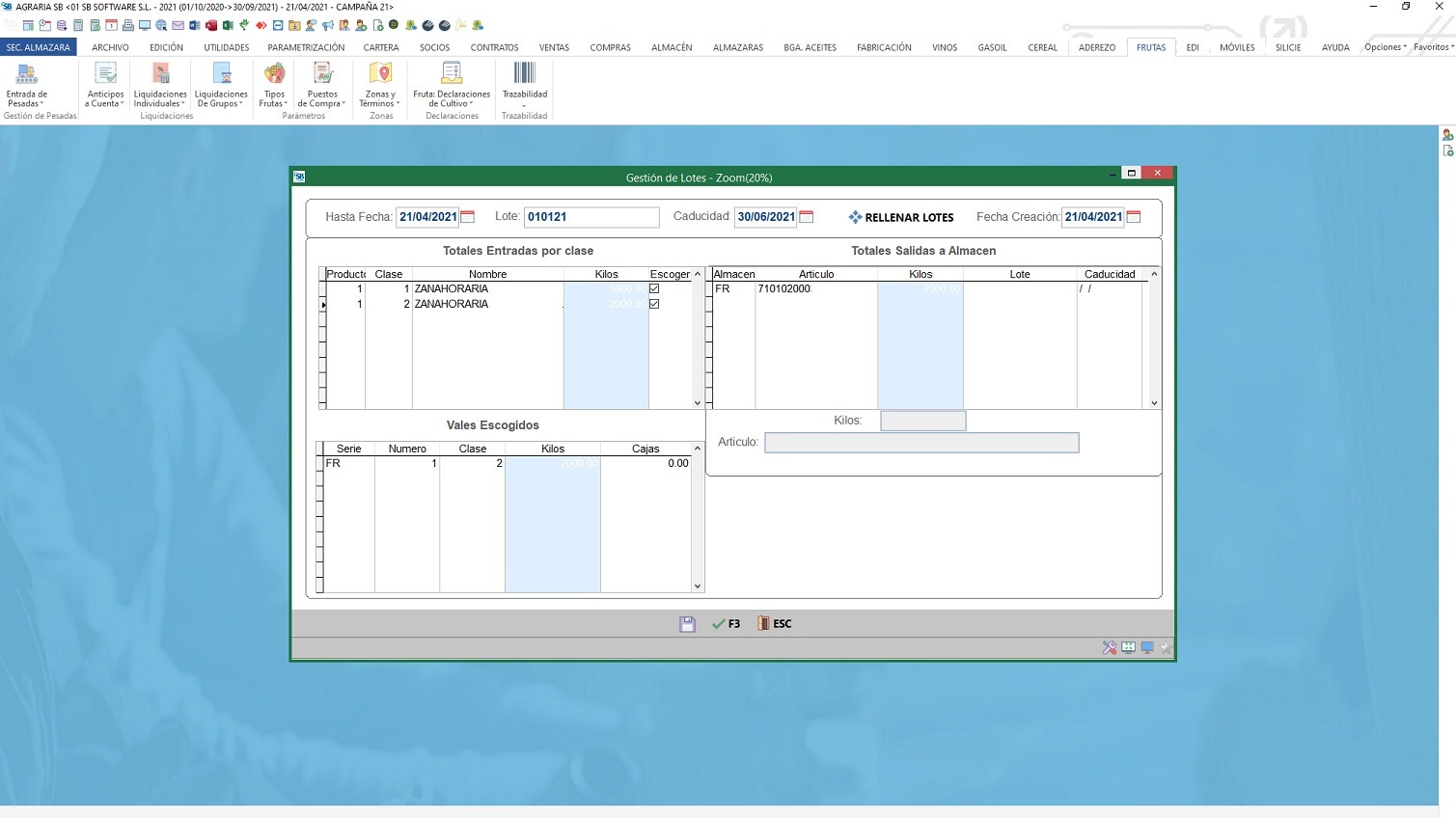Image resolution: width=1456 pixels, height=818 pixels.
Task: Open the web globe icon in quick toolbar
Action: (x=161, y=25)
